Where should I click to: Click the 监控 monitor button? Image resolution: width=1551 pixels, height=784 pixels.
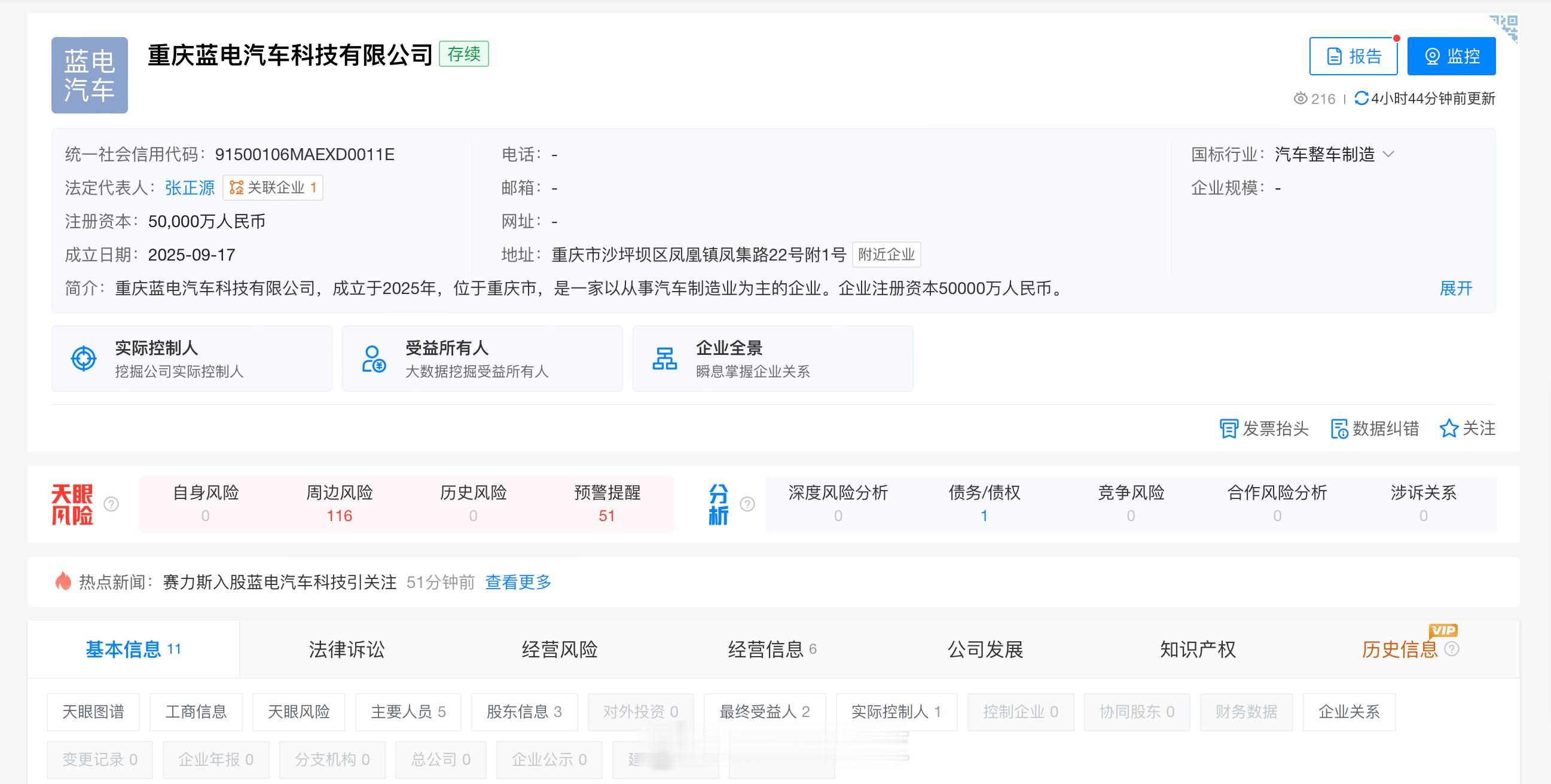[1451, 56]
